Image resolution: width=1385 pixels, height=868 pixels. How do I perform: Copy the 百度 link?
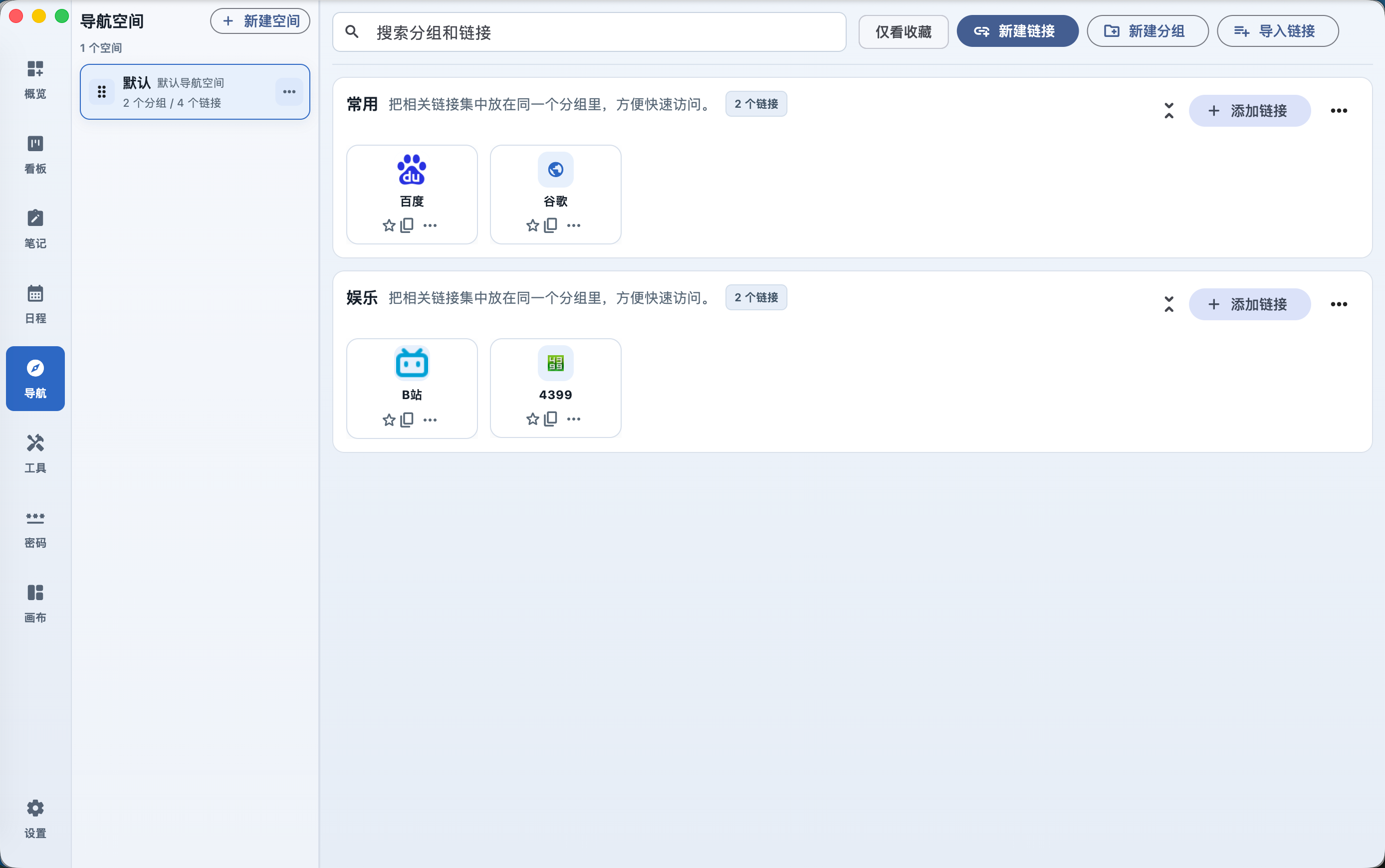407,225
